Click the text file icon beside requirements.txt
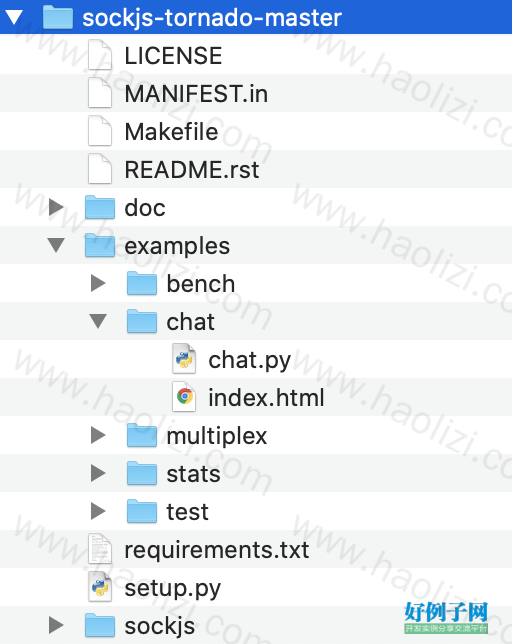Screen dimensions: 512x644 [x=100, y=549]
